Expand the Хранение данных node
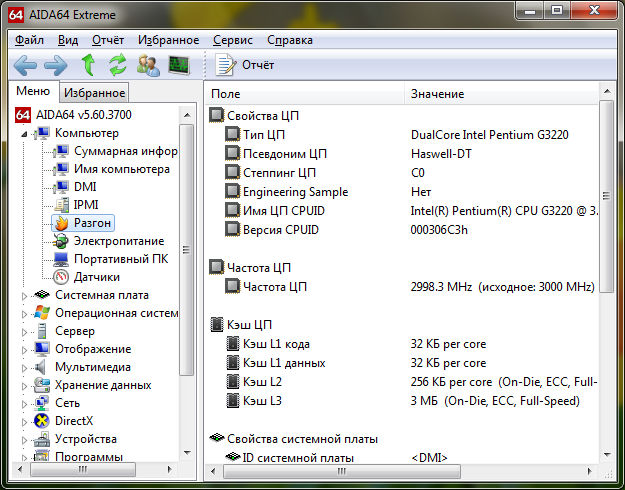Viewport: 625px width, 490px height. coord(24,386)
